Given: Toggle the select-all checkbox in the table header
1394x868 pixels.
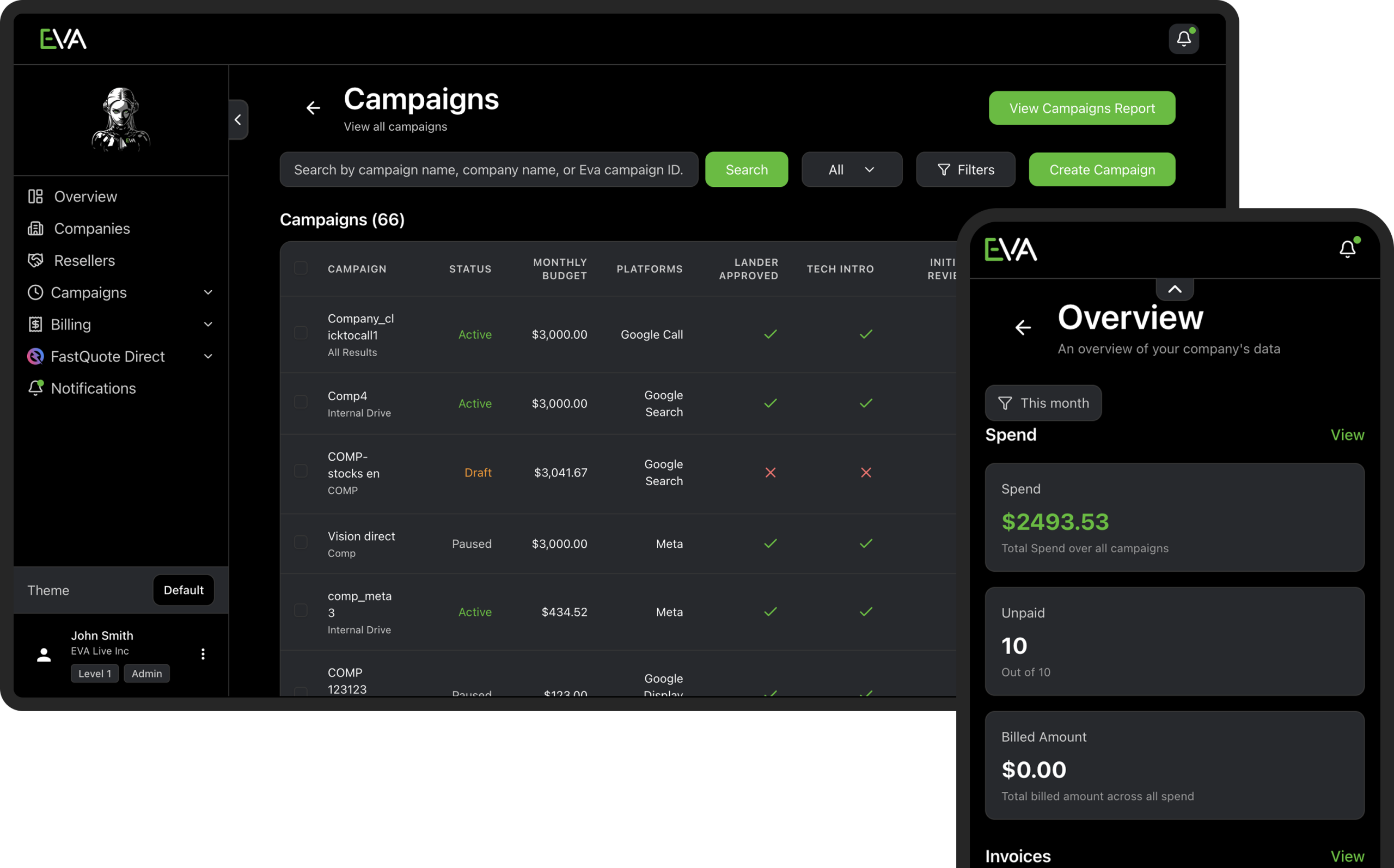Looking at the screenshot, I should point(301,268).
